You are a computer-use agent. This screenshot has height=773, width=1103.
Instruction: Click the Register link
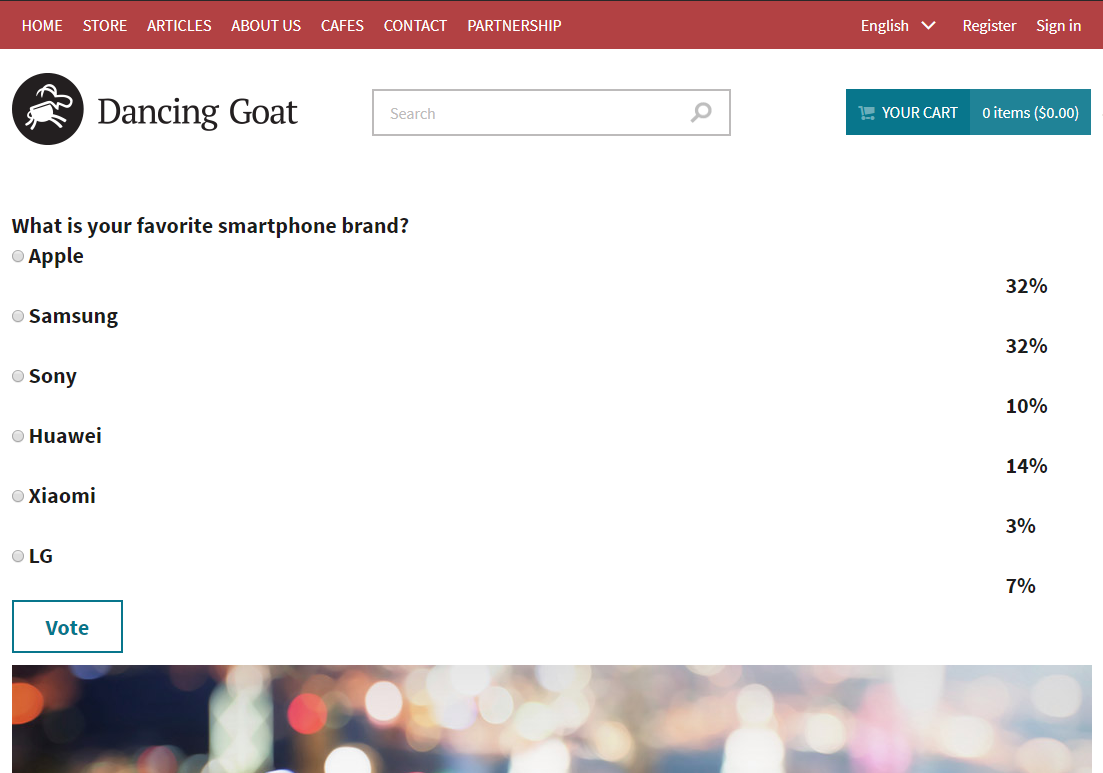tap(989, 25)
